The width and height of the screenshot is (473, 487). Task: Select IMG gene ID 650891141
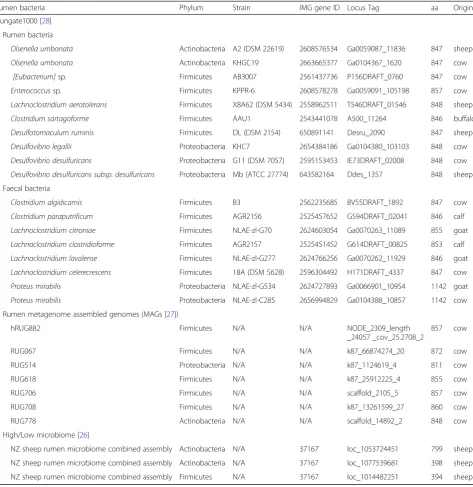point(316,133)
